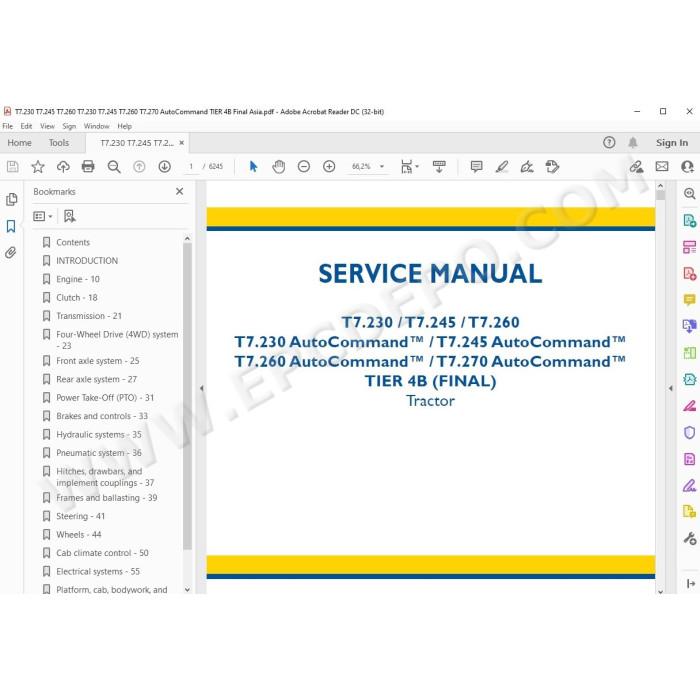The image size is (700, 700).
Task: Jump to Pneumatic system - 36 bookmark
Action: point(99,453)
